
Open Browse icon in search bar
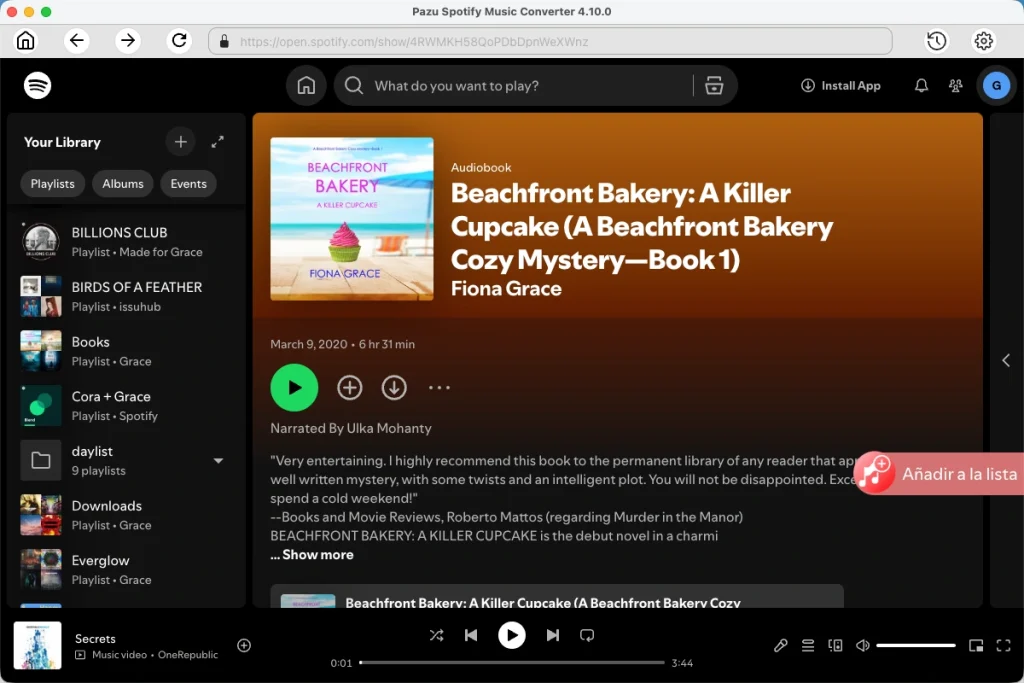click(714, 86)
